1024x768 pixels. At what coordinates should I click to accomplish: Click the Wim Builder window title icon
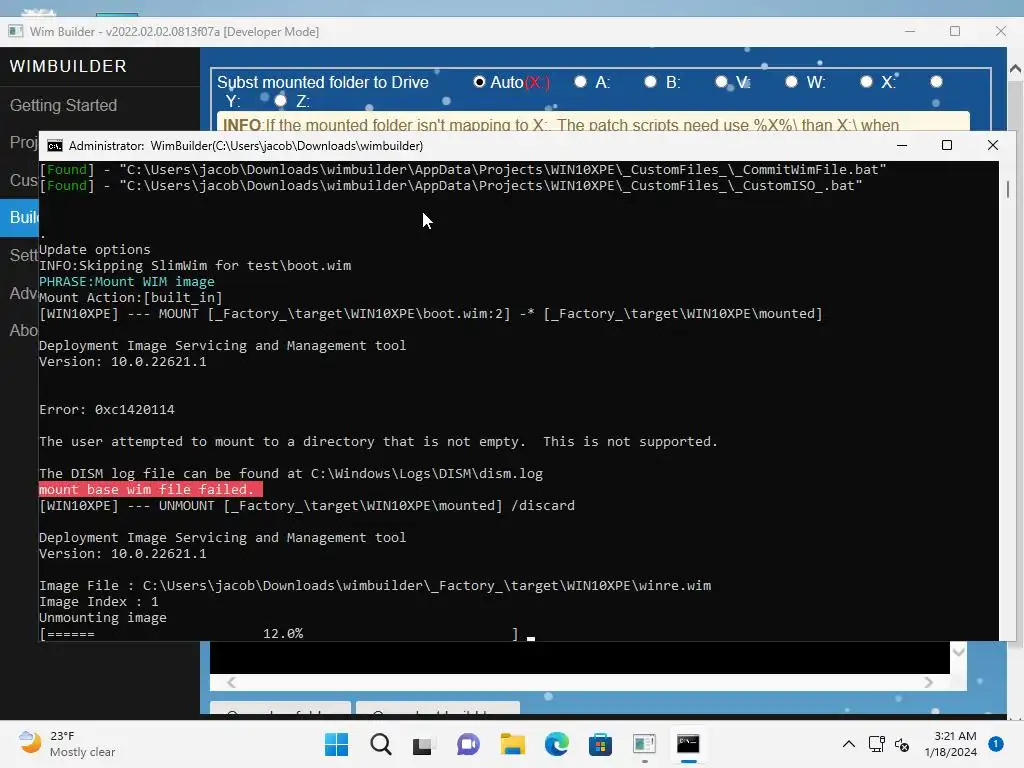16,31
